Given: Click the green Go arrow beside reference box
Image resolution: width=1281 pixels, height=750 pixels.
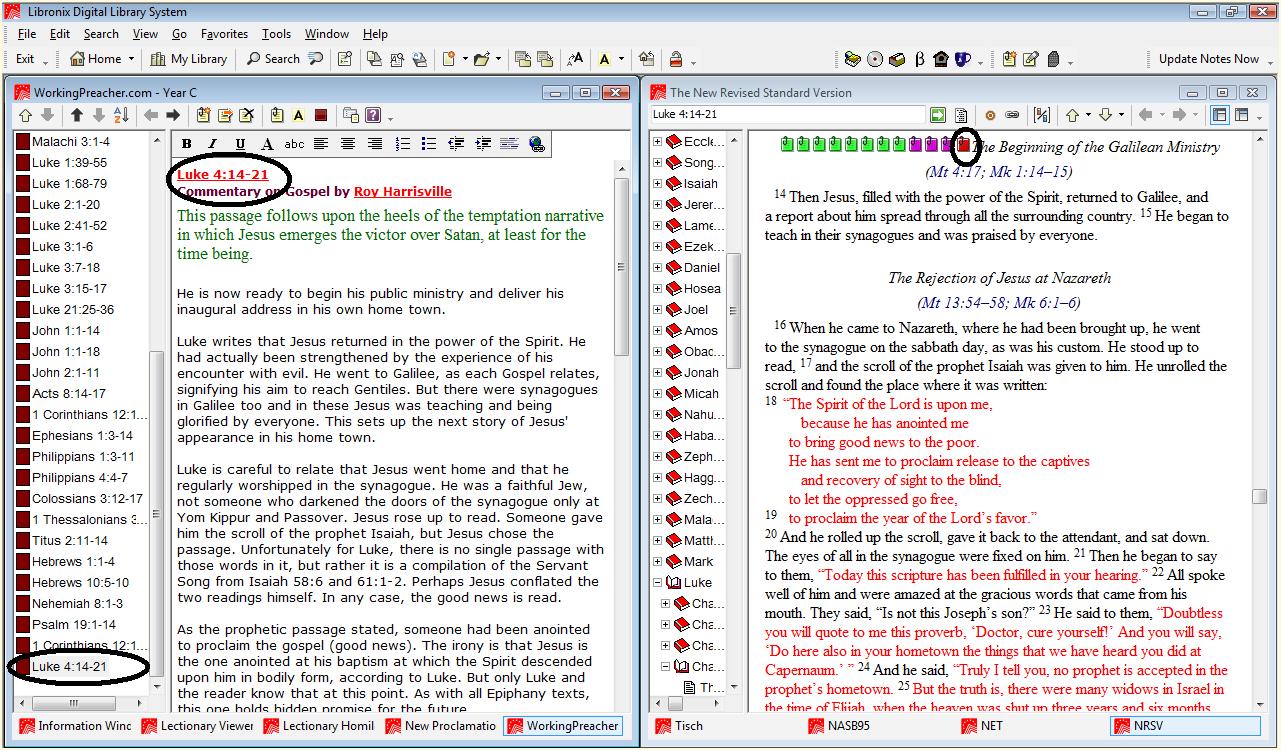Looking at the screenshot, I should coord(938,115).
